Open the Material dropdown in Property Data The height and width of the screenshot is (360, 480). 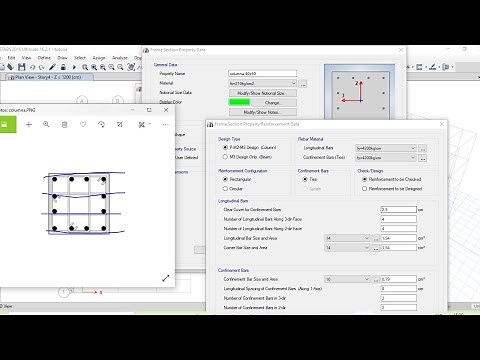(262, 83)
